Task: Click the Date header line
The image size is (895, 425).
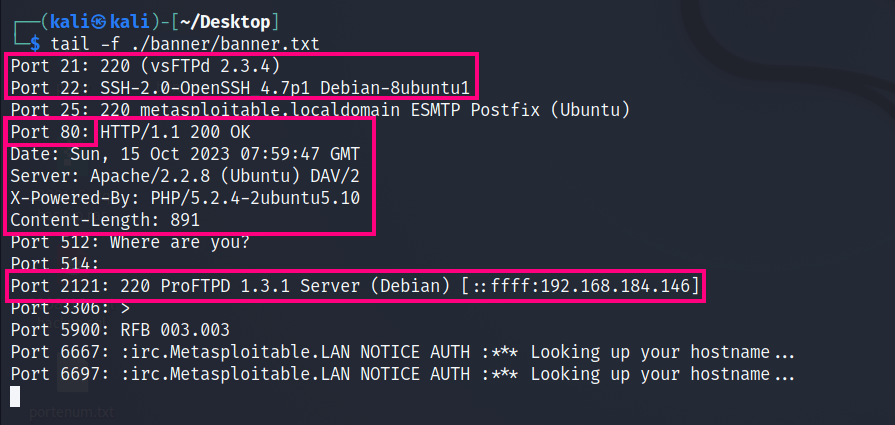Action: click(185, 152)
